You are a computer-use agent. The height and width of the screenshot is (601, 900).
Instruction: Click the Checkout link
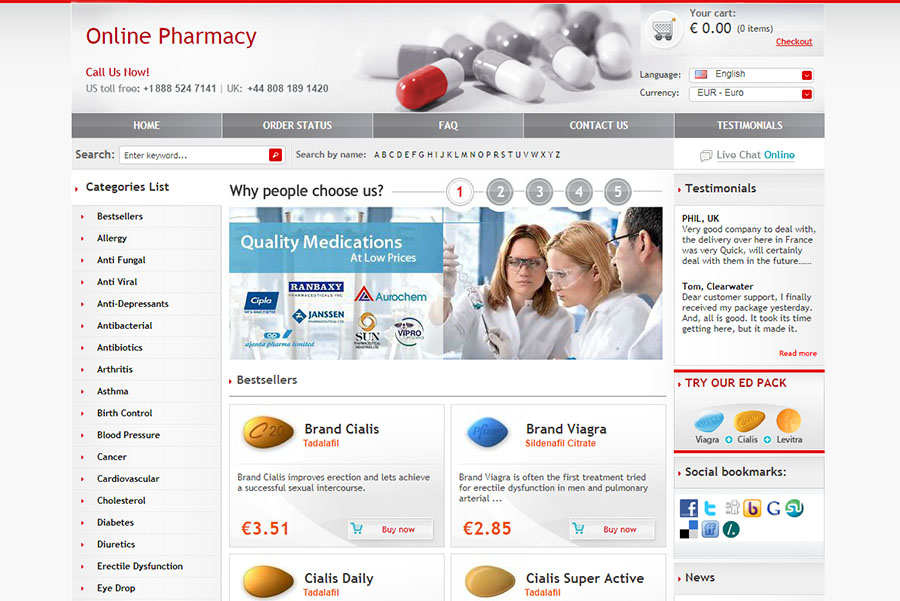(x=794, y=41)
